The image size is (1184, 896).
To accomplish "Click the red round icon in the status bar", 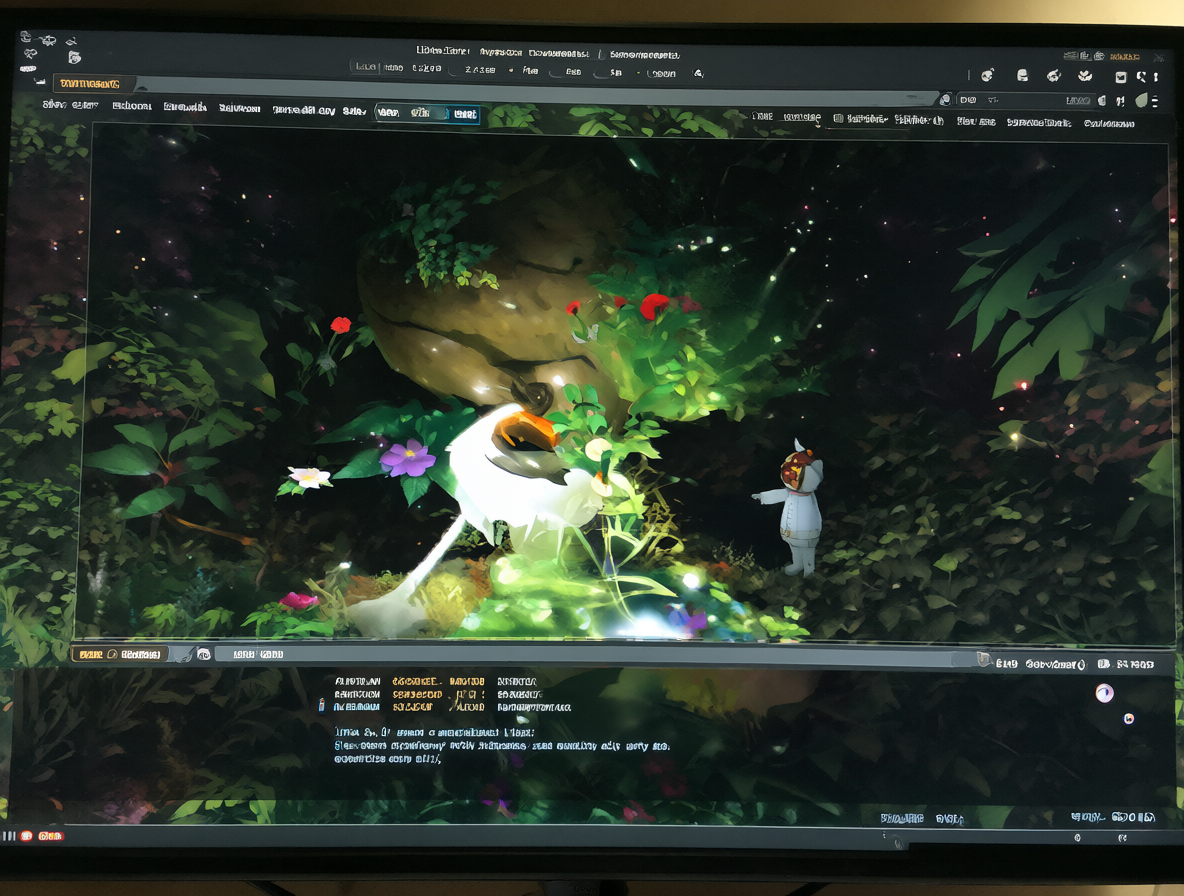I will pyautogui.click(x=26, y=836).
